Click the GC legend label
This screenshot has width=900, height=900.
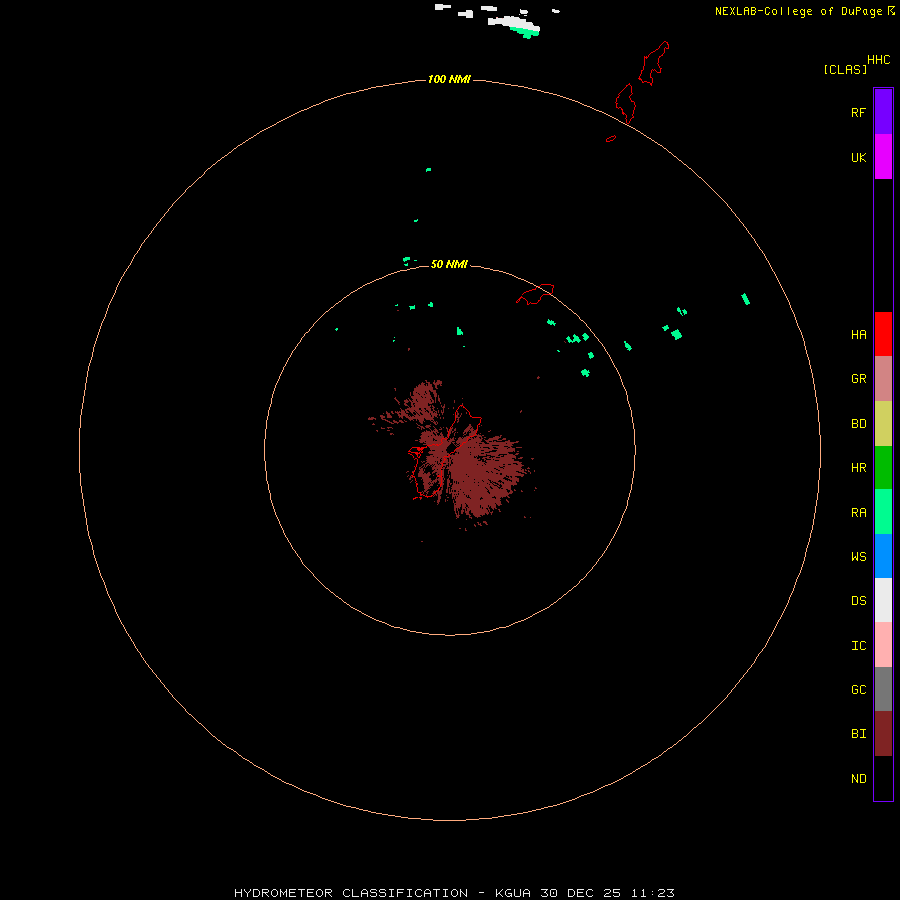click(x=858, y=690)
